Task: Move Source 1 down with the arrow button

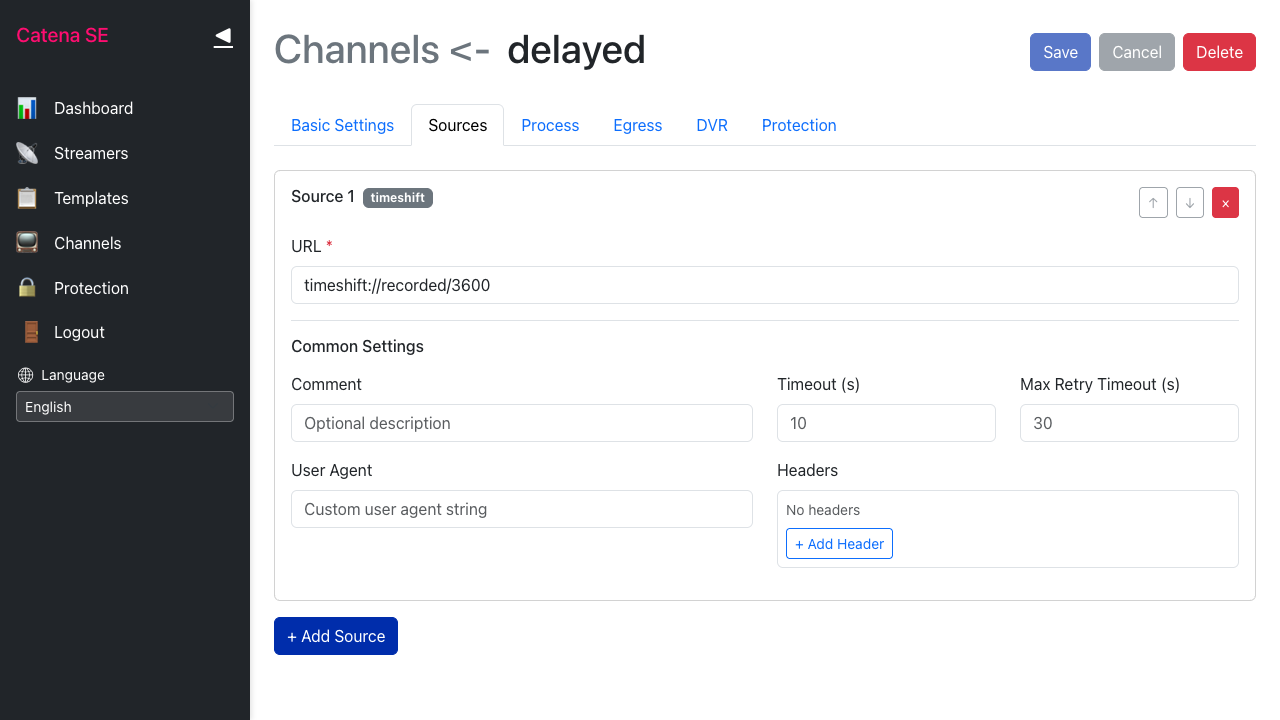Action: point(1189,202)
